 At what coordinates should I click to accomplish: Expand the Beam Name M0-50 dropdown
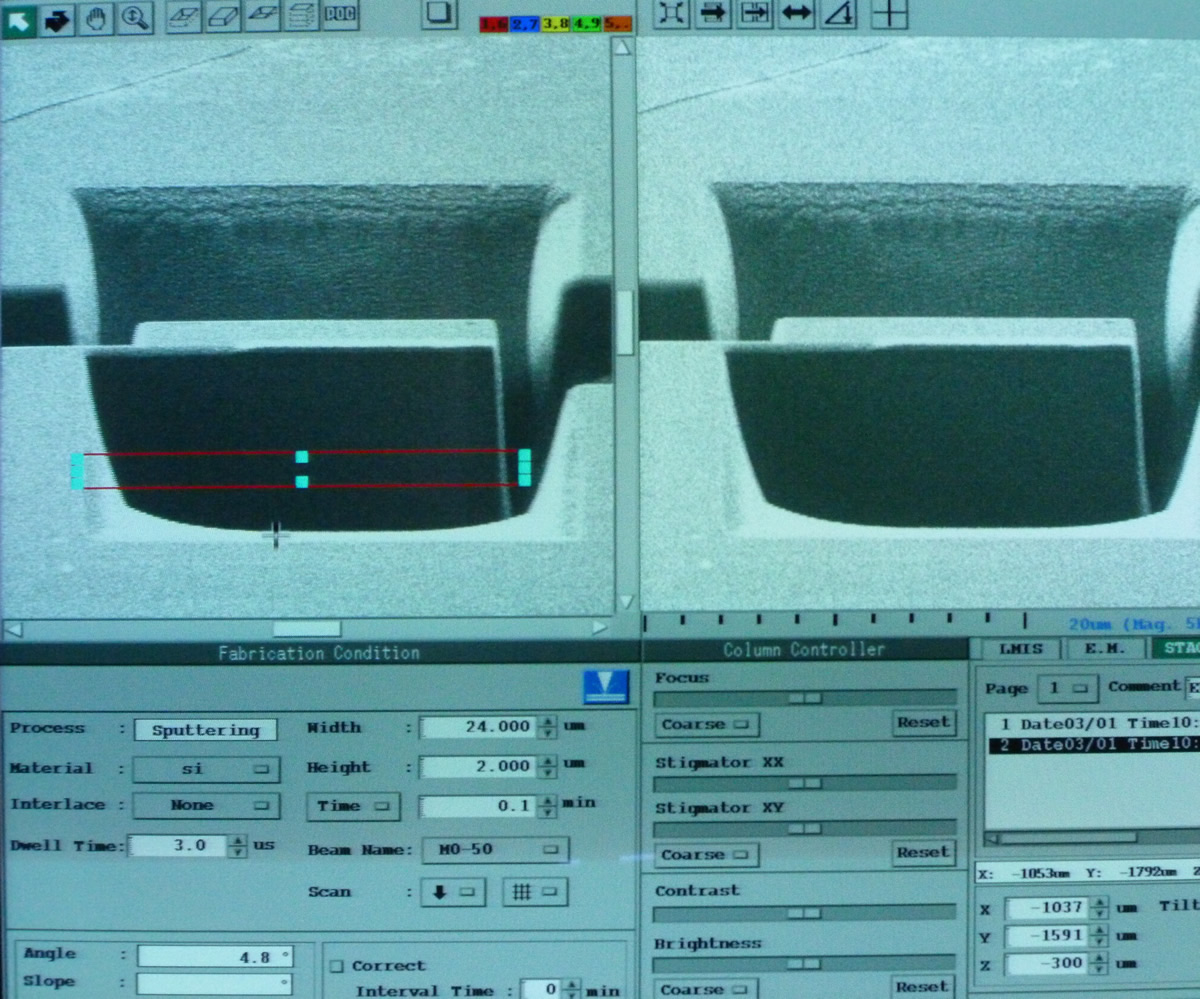coord(494,850)
